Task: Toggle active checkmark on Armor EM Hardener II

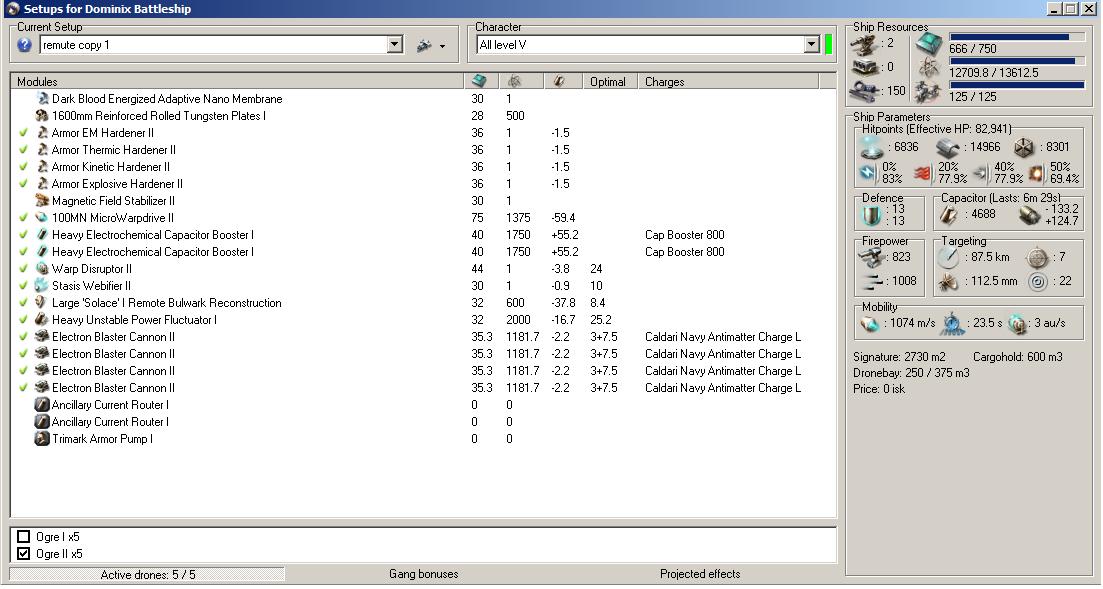Action: (x=23, y=133)
